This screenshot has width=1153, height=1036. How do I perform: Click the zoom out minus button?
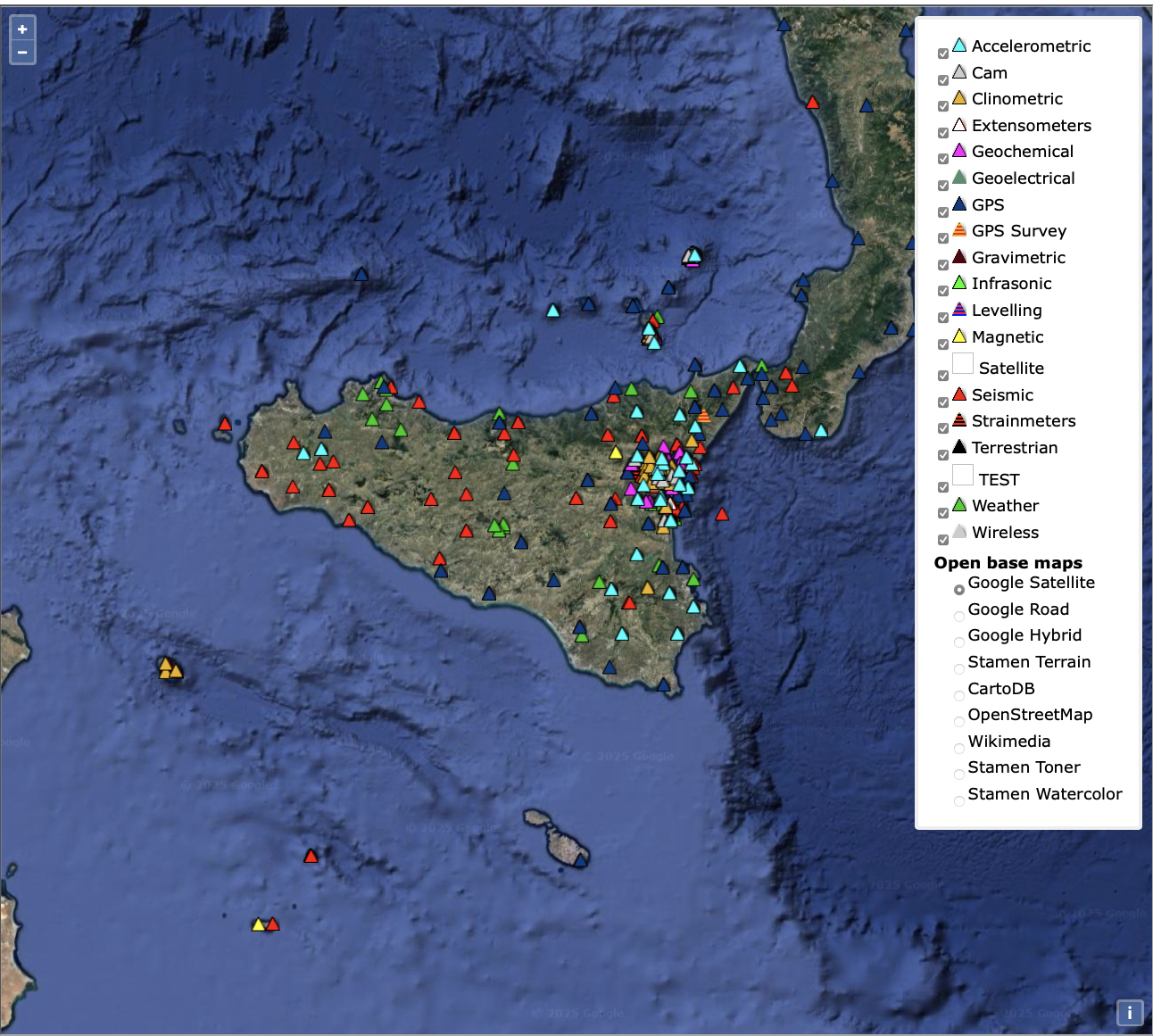[22, 53]
